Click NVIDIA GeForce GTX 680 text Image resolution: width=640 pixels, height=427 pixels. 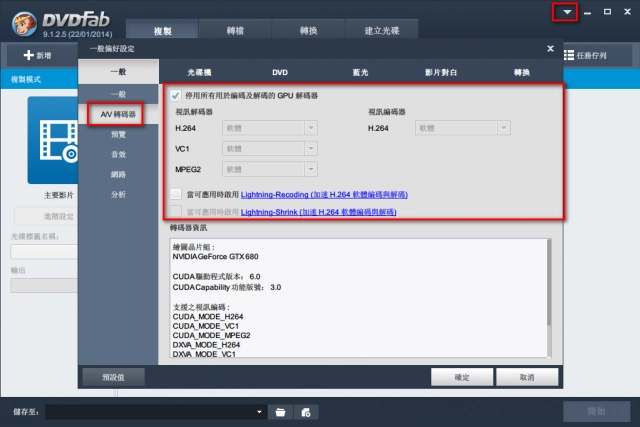point(215,257)
